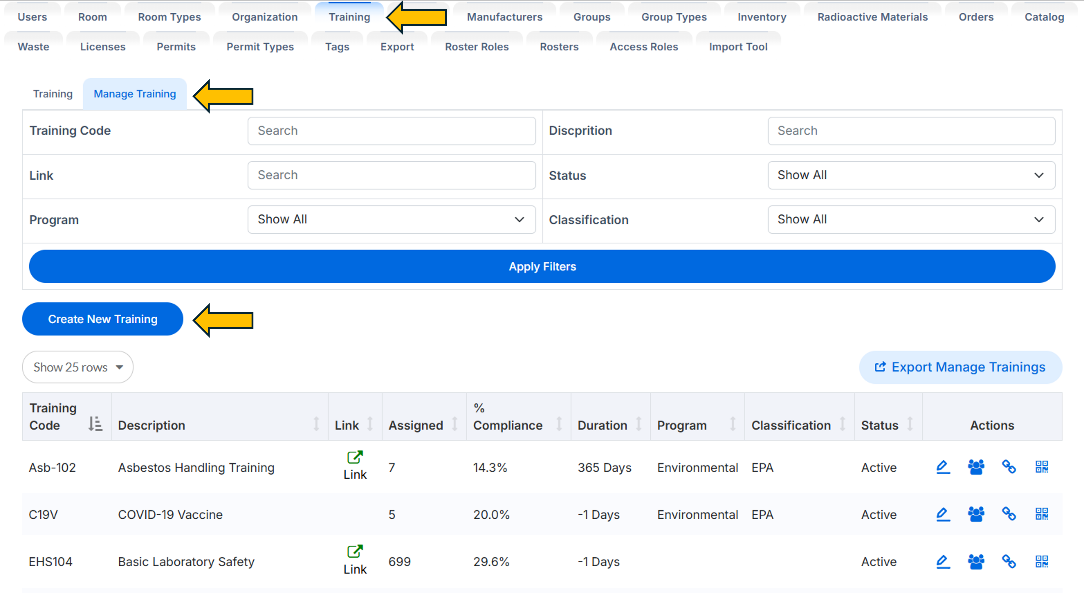
Task: Edit the COVID-19 Vaccine training
Action: coord(942,514)
